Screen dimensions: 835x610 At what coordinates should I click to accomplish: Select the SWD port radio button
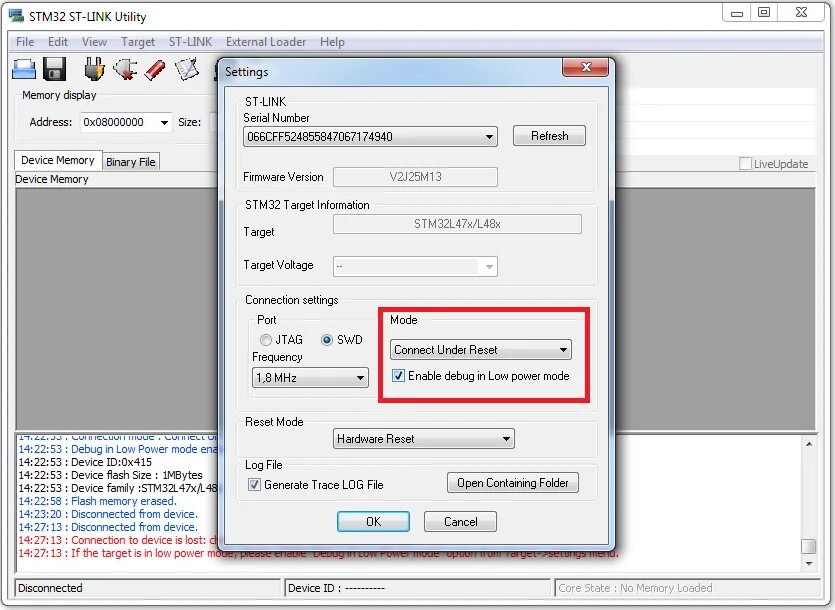(x=327, y=340)
